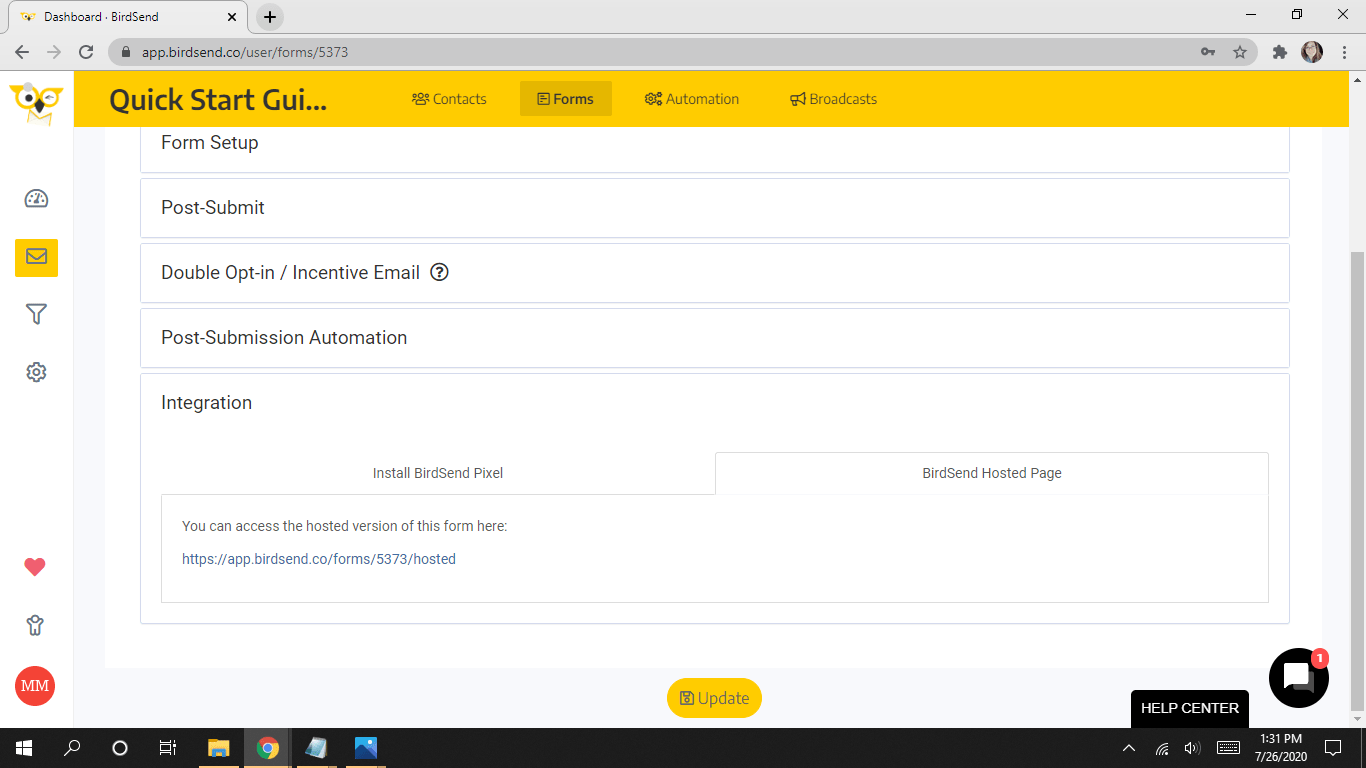The height and width of the screenshot is (768, 1366).
Task: Open the chat bubble widget
Action: [1298, 677]
